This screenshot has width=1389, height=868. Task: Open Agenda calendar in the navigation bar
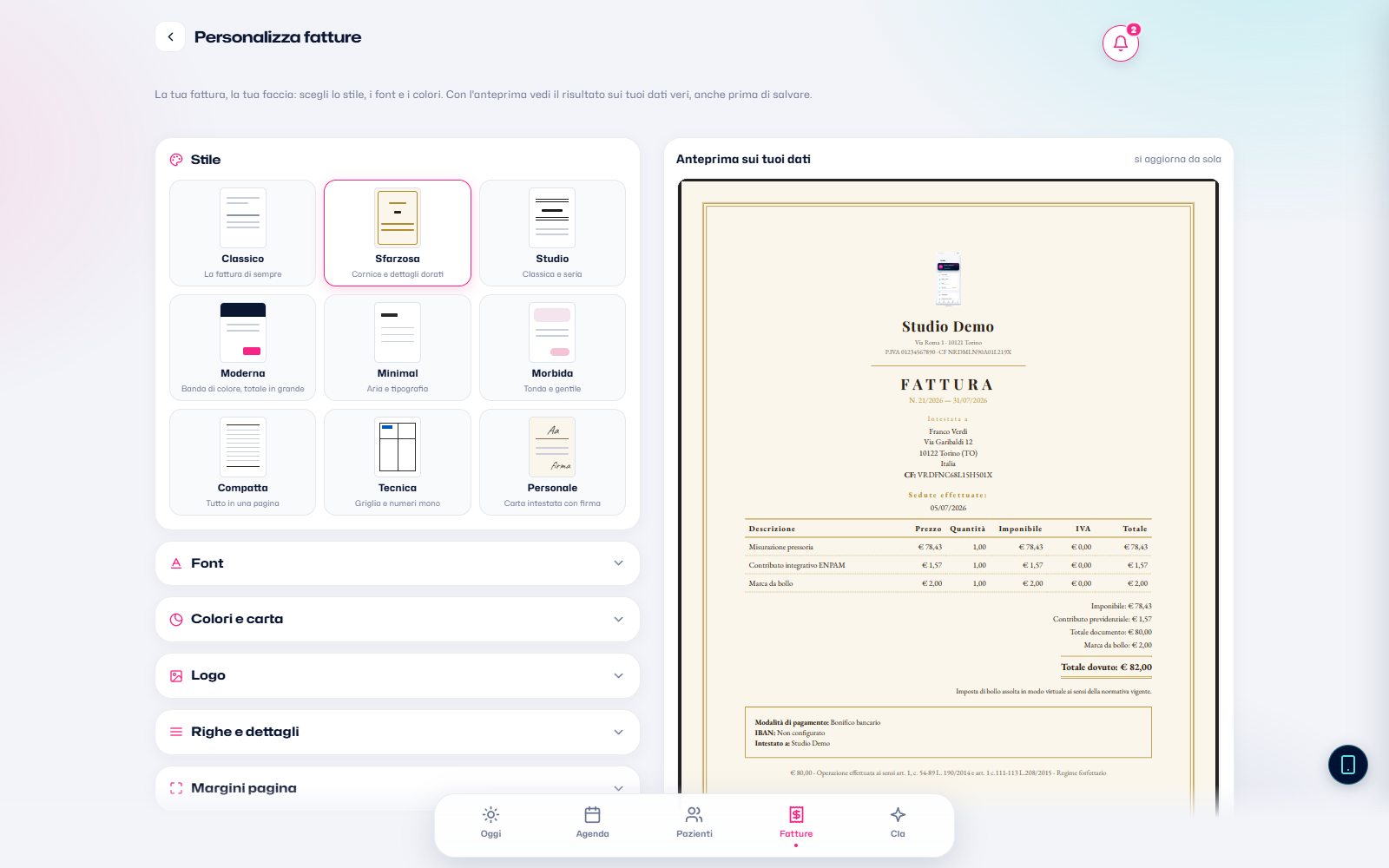592,822
